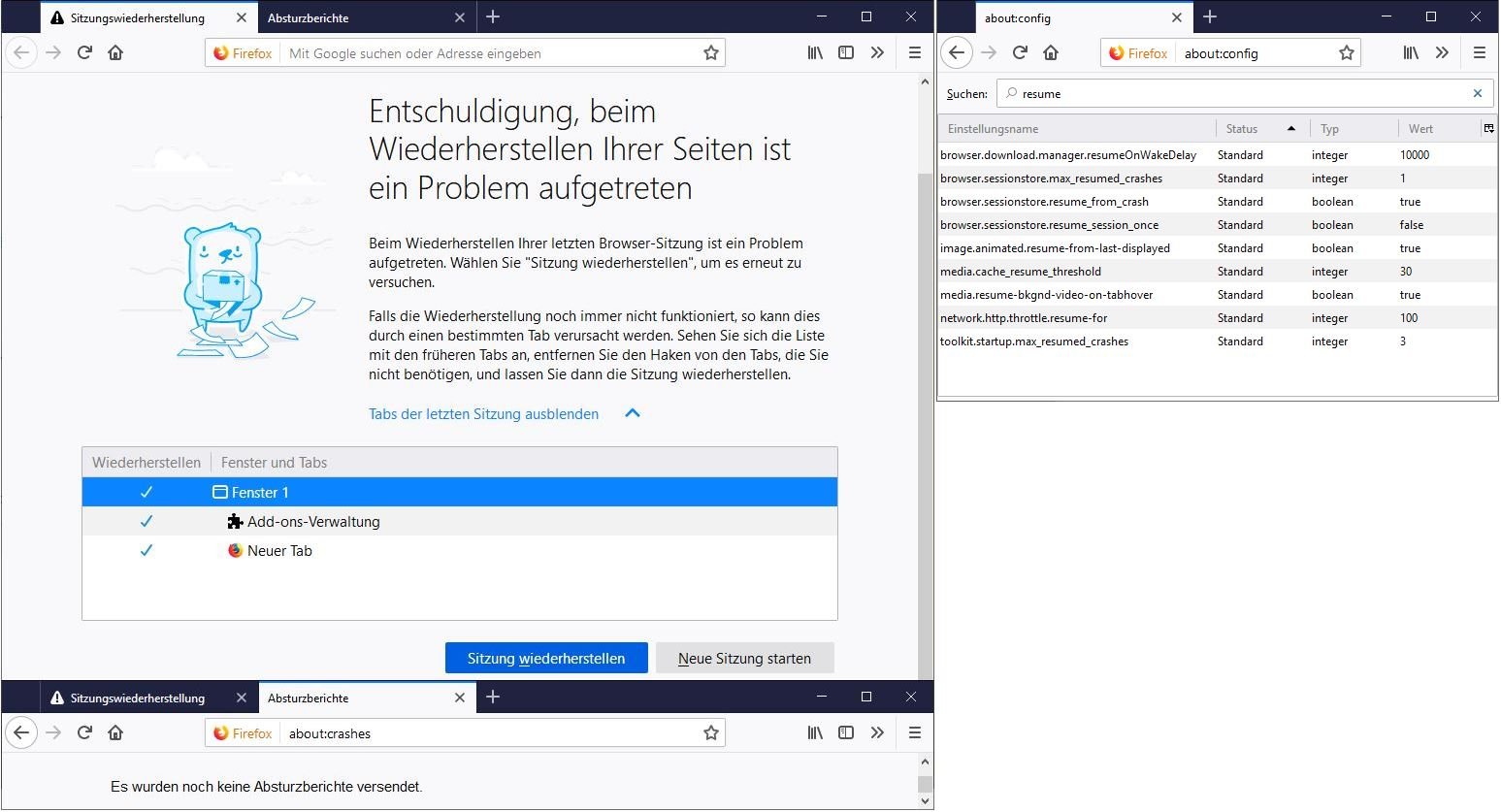Select the about:config tab
This screenshot has width=1501, height=812.
(x=1084, y=17)
